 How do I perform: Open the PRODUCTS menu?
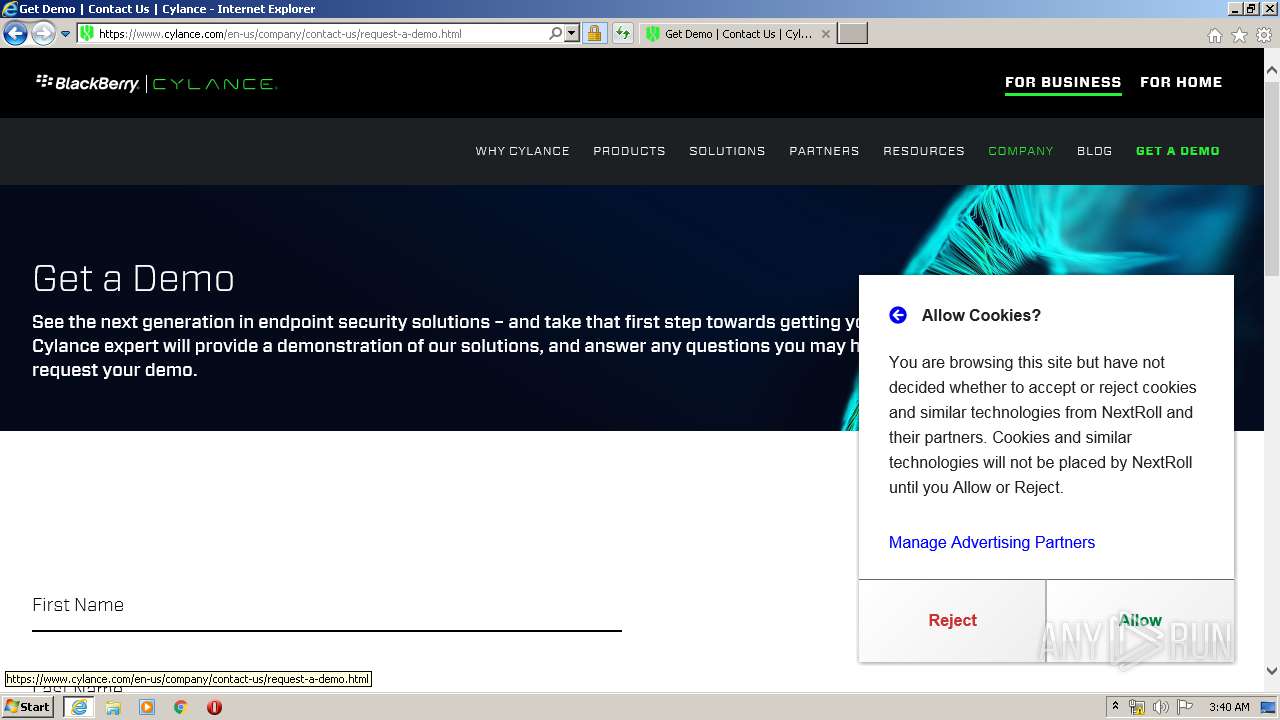[x=629, y=151]
